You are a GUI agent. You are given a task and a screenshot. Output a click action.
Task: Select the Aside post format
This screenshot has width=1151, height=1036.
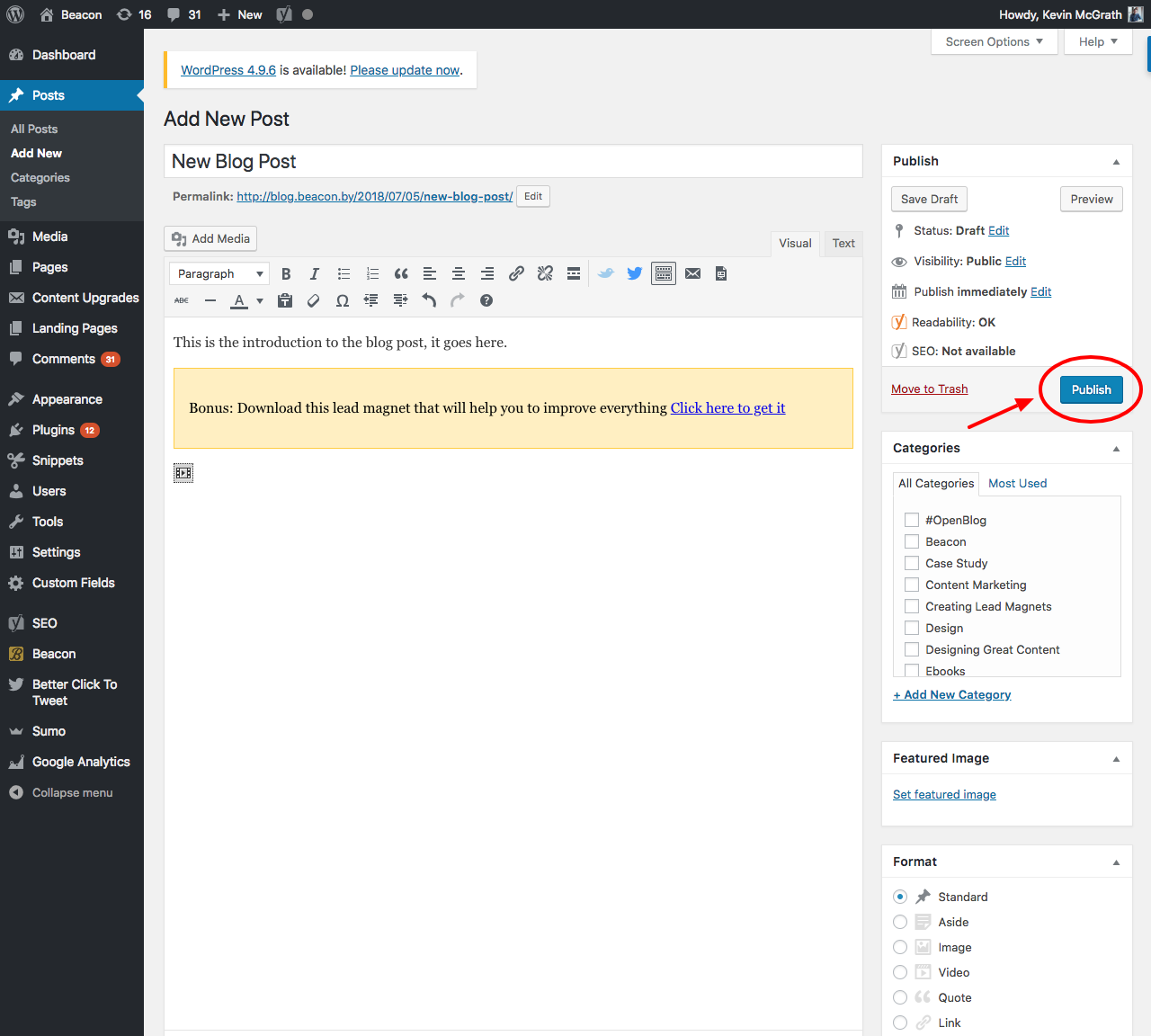click(x=900, y=922)
